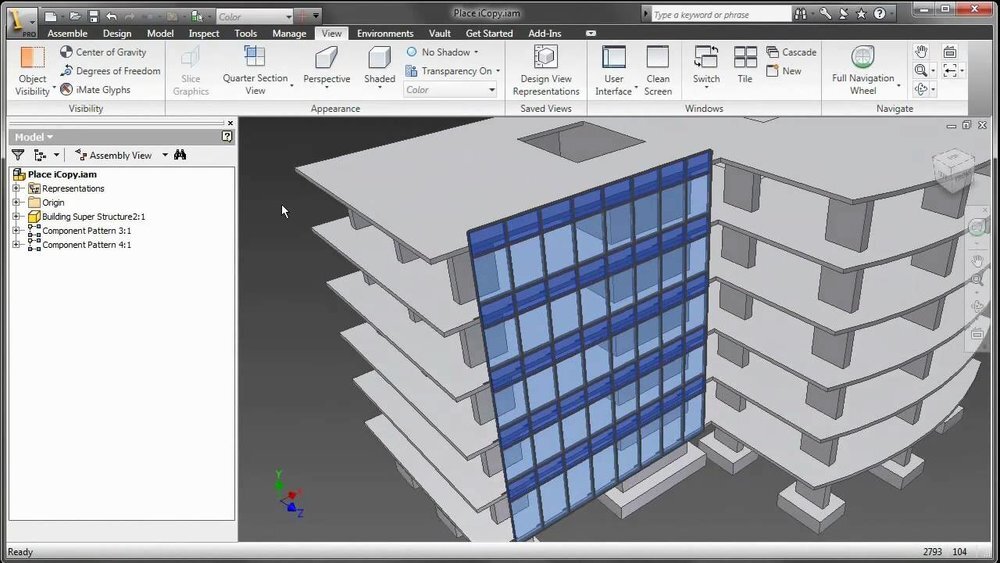Open the Inventor application menu button
The height and width of the screenshot is (563, 1000).
(x=20, y=21)
